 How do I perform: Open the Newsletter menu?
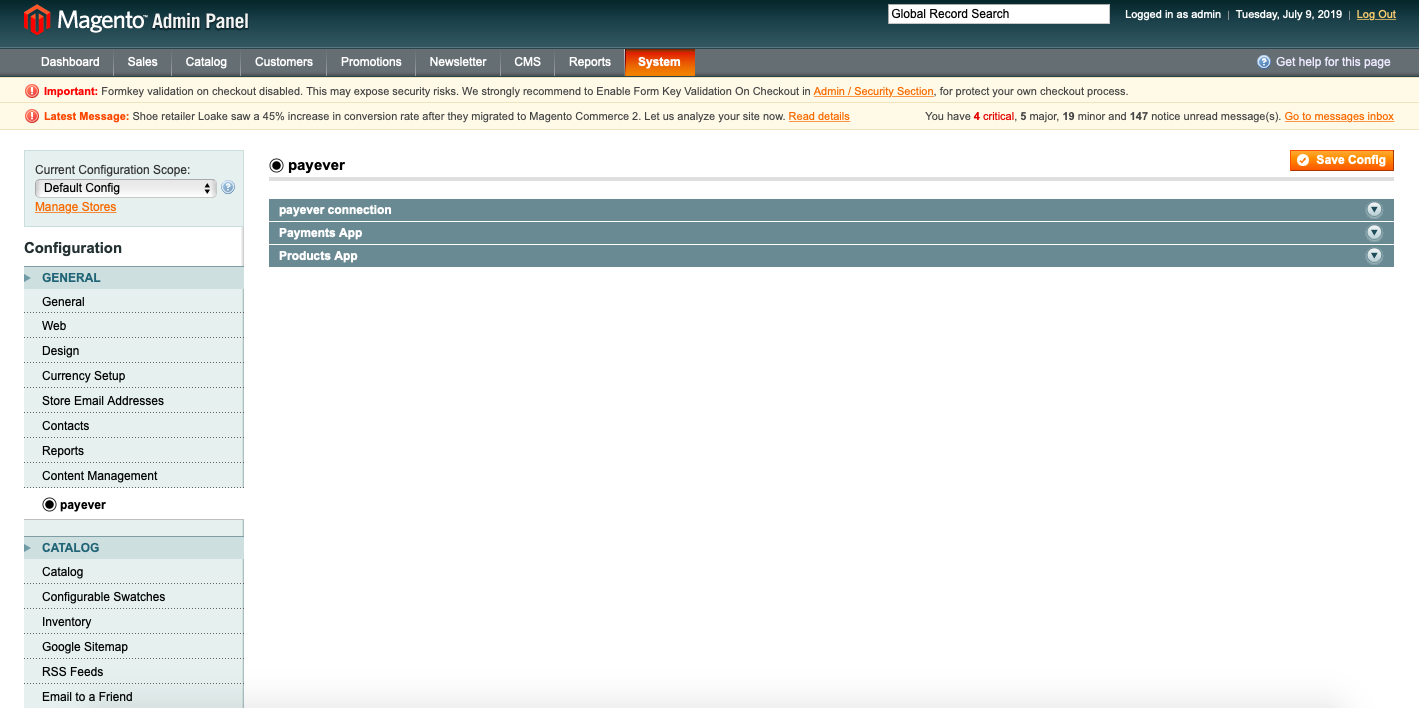point(458,62)
